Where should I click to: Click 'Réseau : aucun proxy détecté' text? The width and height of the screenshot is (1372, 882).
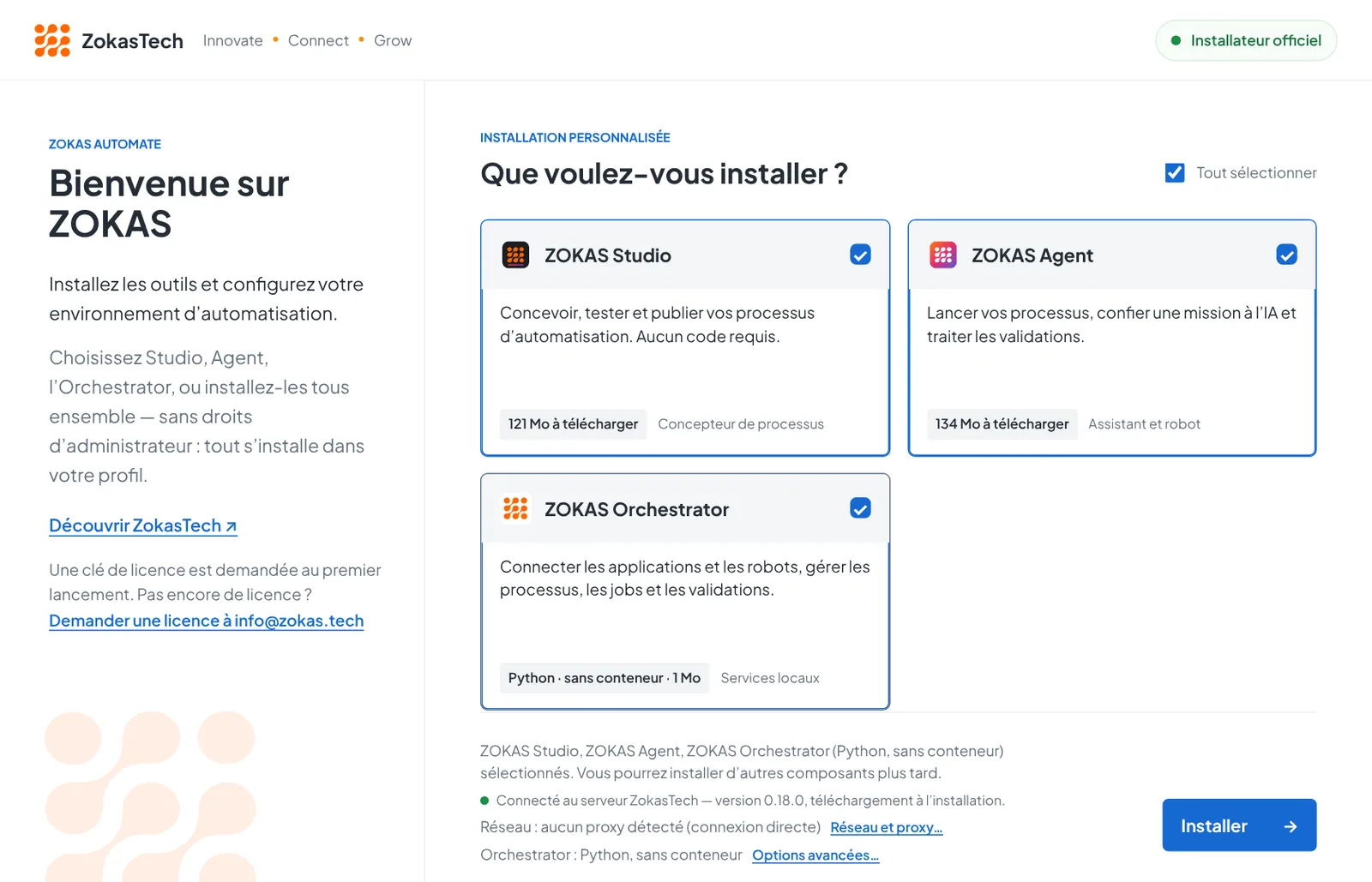(651, 827)
